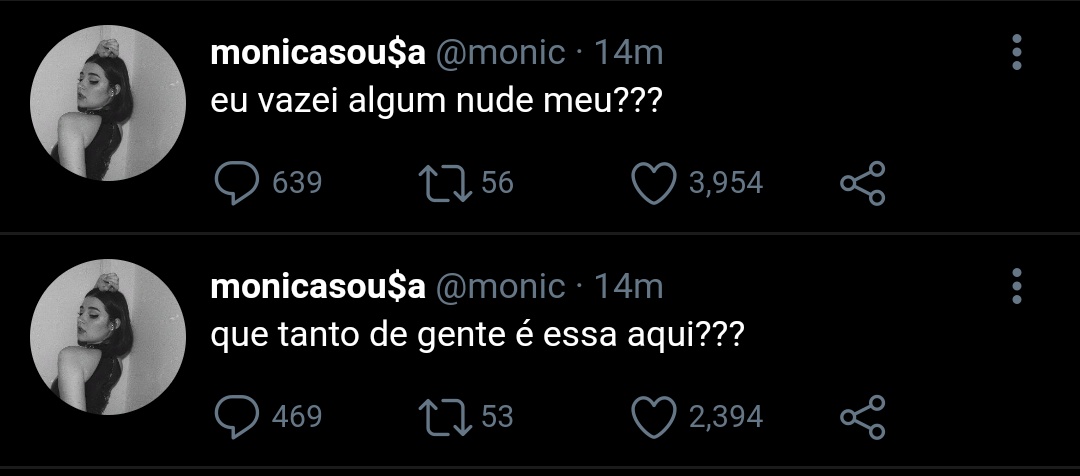This screenshot has height=476, width=1080.
Task: Open monicasou$a display name in second tweet
Action: [x=318, y=287]
